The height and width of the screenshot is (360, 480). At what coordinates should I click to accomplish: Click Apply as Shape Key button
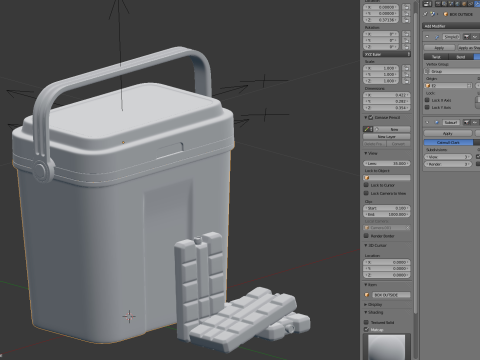[x=469, y=48]
